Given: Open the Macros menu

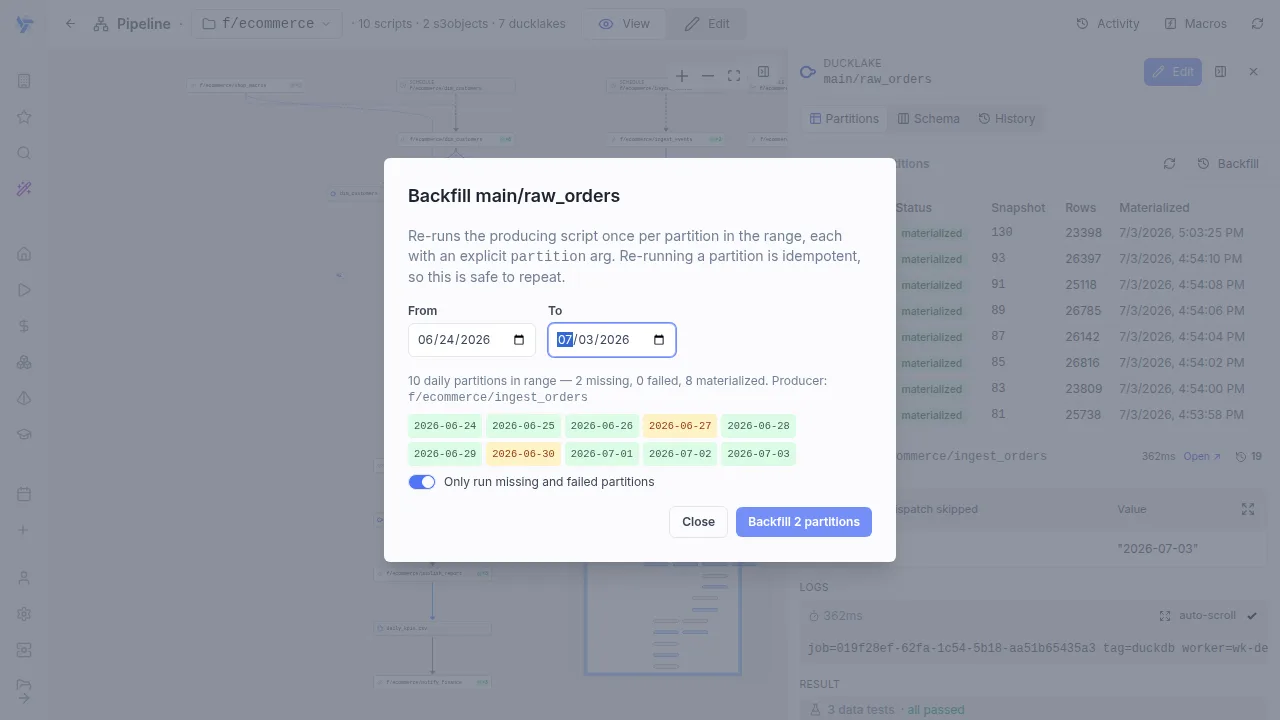Looking at the screenshot, I should pyautogui.click(x=1195, y=24).
